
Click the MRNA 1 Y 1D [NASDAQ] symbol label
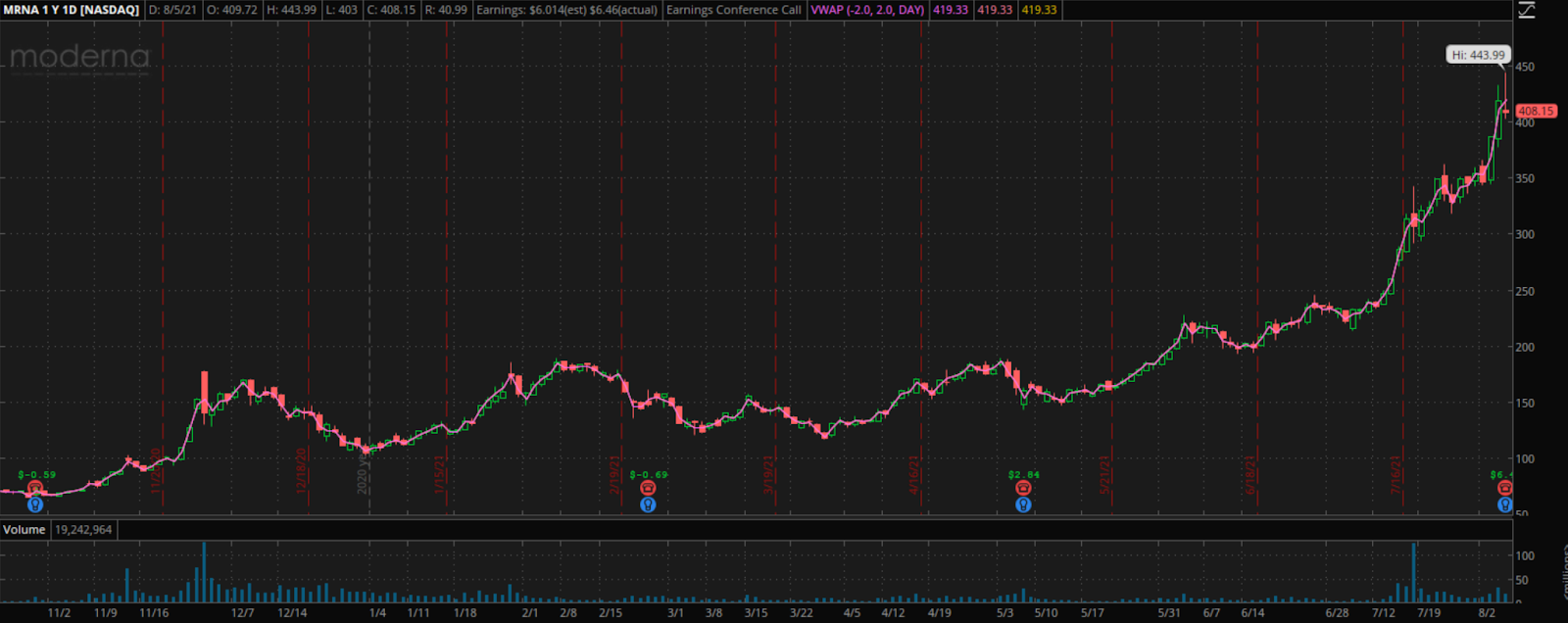[x=72, y=10]
